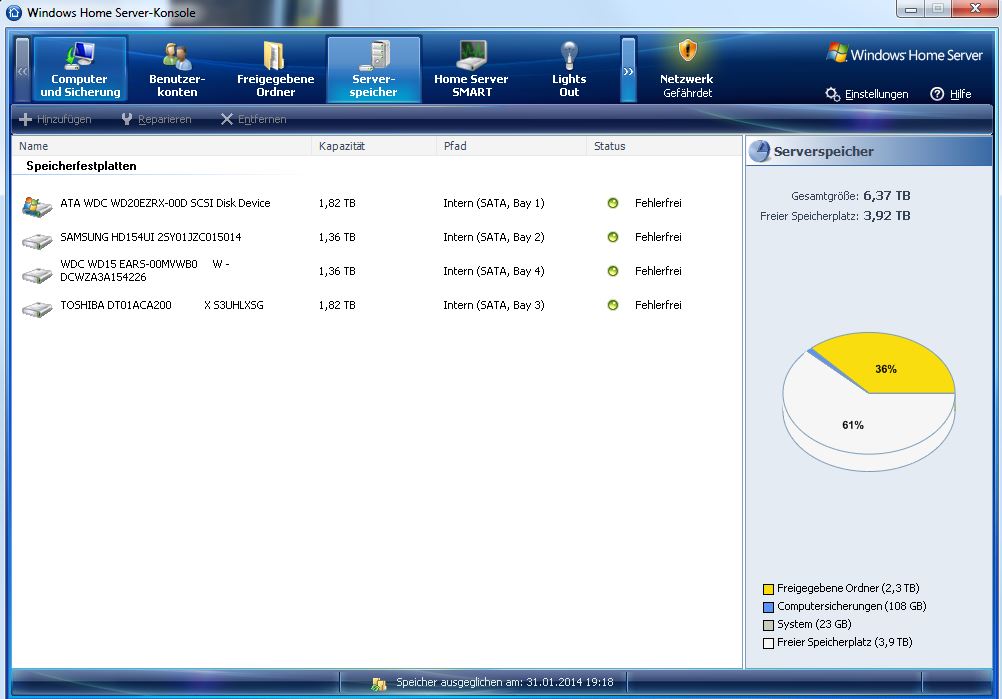This screenshot has height=699, width=1002.
Task: Click Freier Speicherplatz 3,92 TB value
Action: 887,216
